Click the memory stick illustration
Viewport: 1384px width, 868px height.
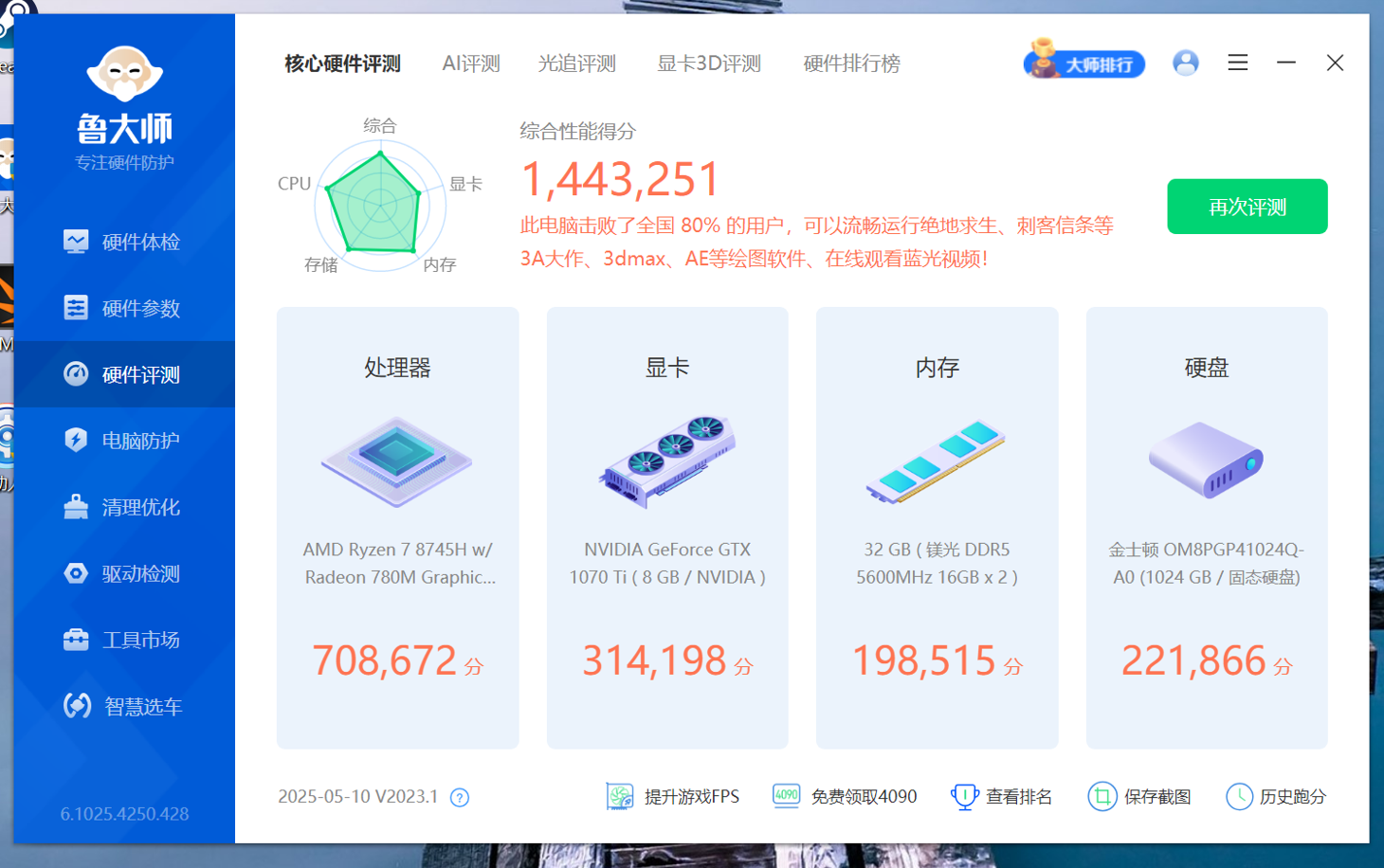click(937, 461)
